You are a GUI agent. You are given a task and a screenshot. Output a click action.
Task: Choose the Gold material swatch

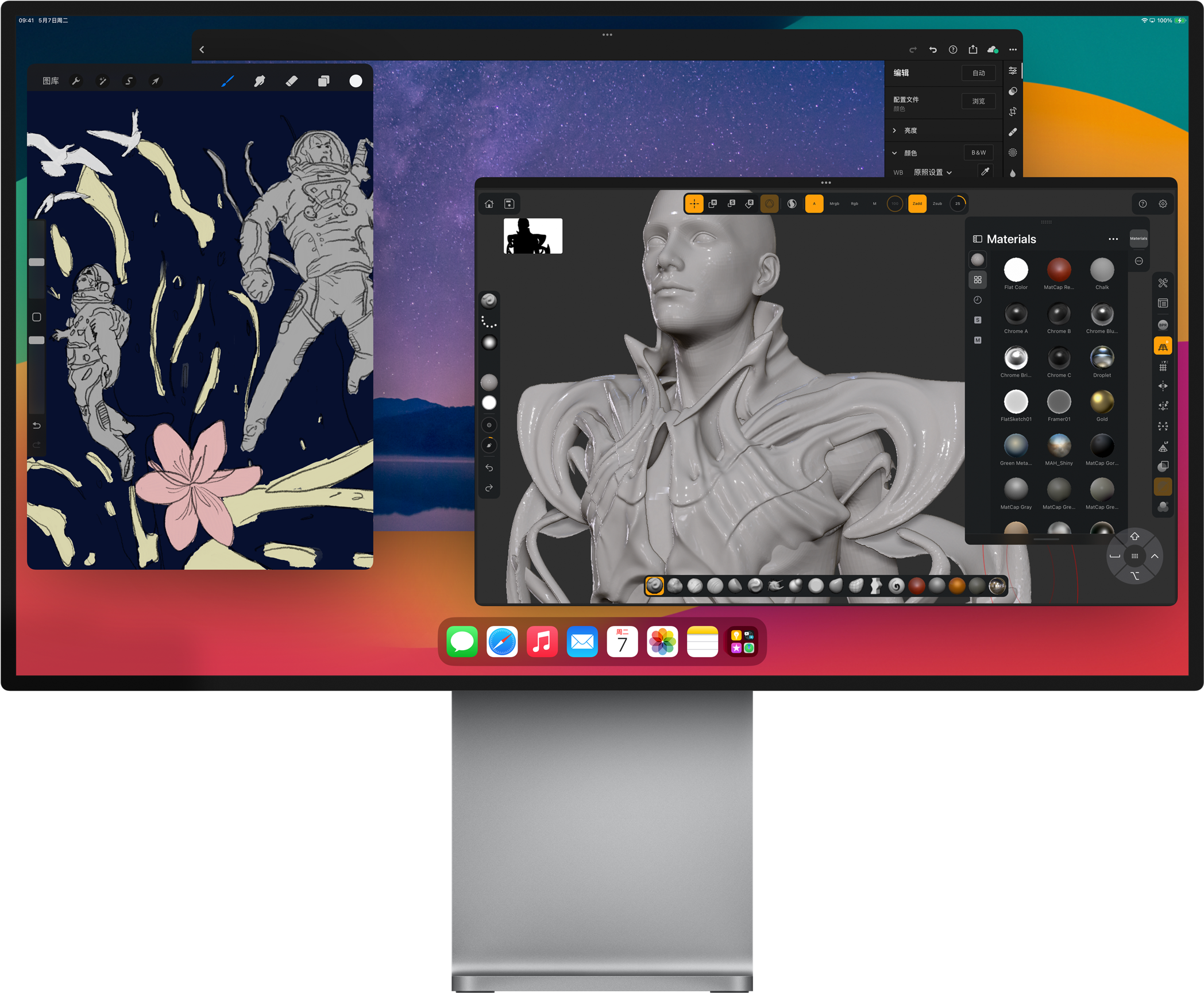tap(1101, 402)
